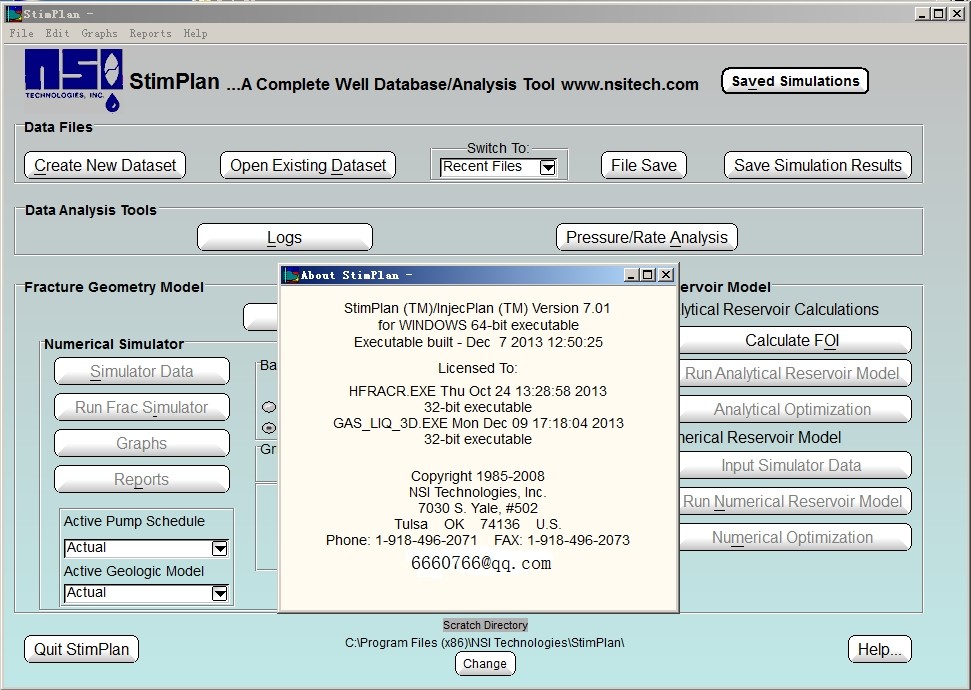971x690 pixels.
Task: Click the www.nsitech.com text
Action: pos(629,84)
